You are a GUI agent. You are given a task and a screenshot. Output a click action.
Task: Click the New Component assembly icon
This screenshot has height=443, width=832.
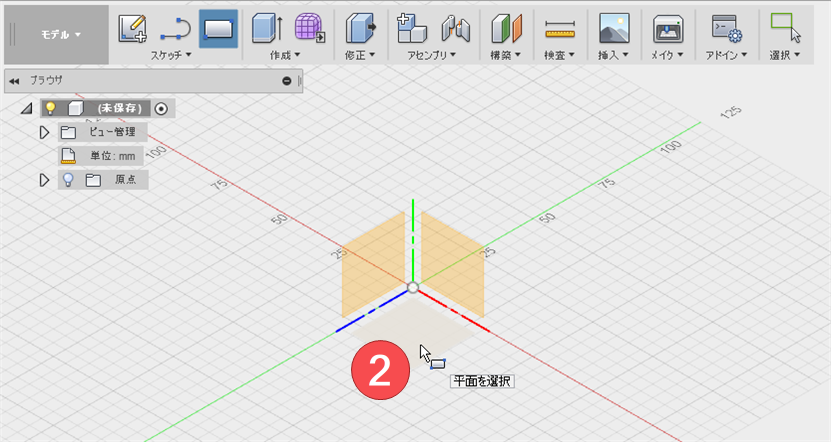click(x=411, y=29)
